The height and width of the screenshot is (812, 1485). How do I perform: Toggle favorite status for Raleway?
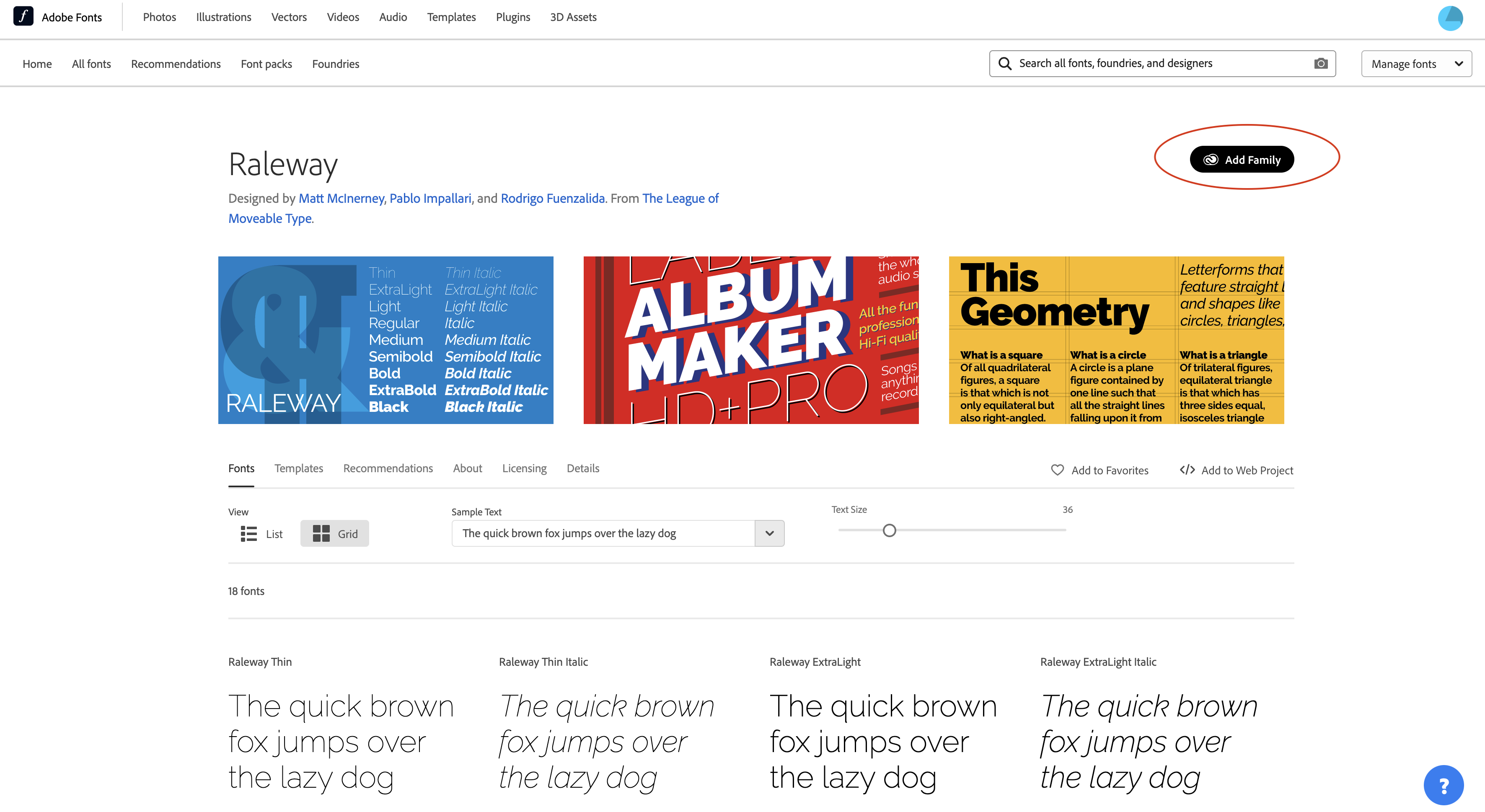(x=1099, y=470)
